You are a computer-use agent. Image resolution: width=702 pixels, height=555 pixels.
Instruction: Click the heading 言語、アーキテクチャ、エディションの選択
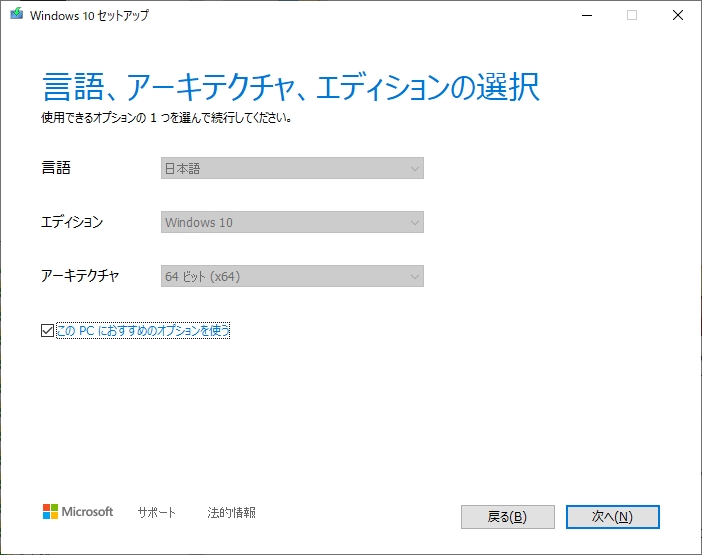pyautogui.click(x=291, y=87)
